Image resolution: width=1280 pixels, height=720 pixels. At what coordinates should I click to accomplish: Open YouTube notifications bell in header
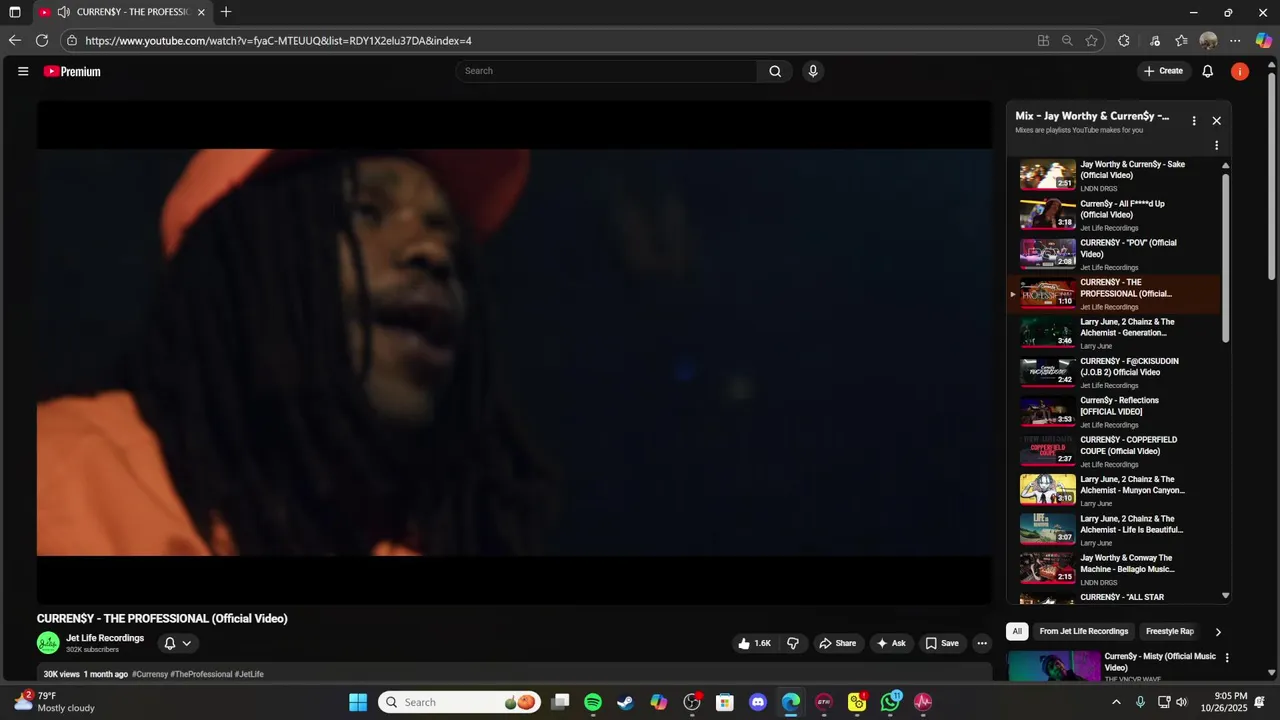click(x=1207, y=71)
